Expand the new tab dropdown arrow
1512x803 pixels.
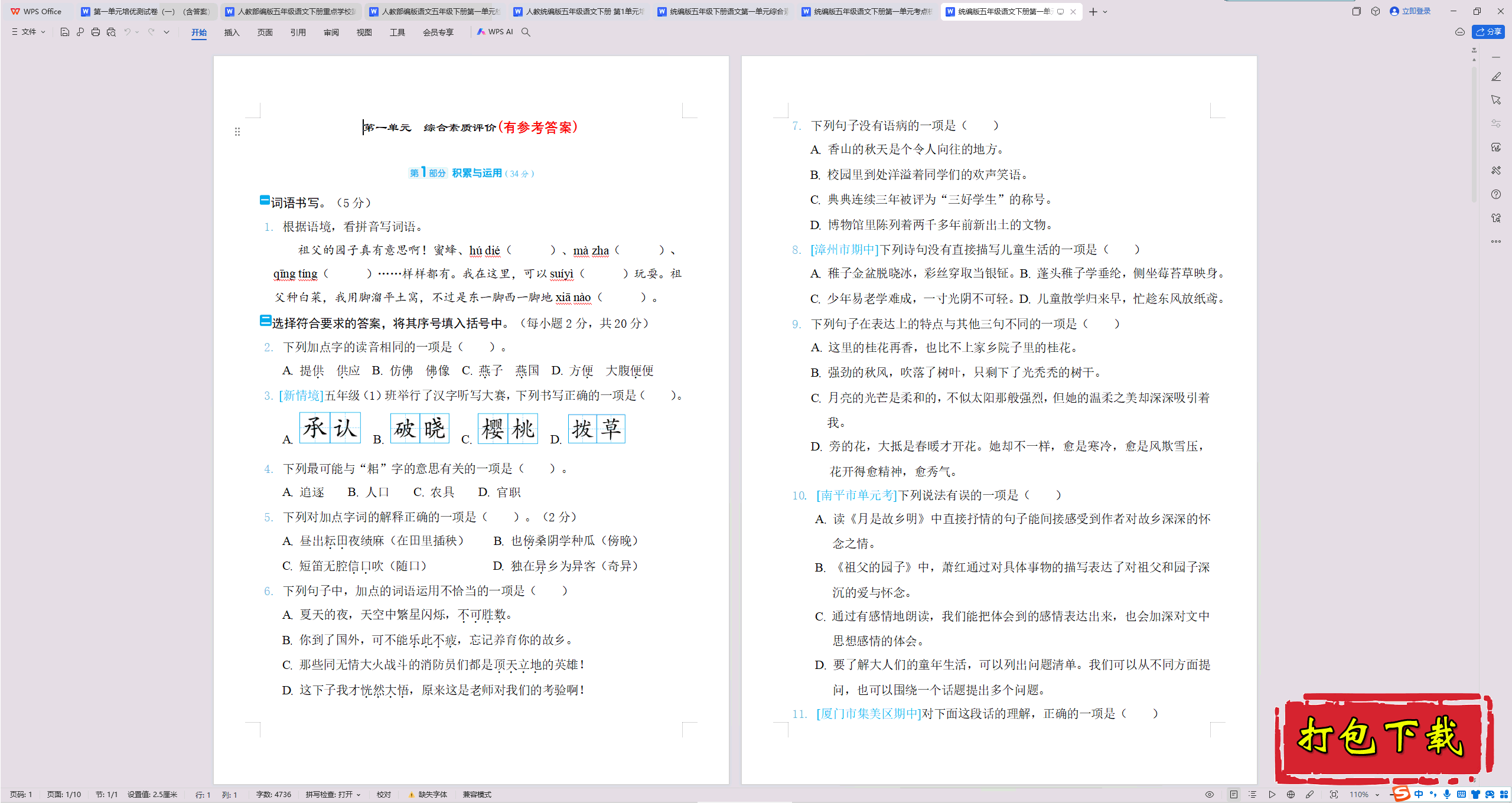(1105, 12)
